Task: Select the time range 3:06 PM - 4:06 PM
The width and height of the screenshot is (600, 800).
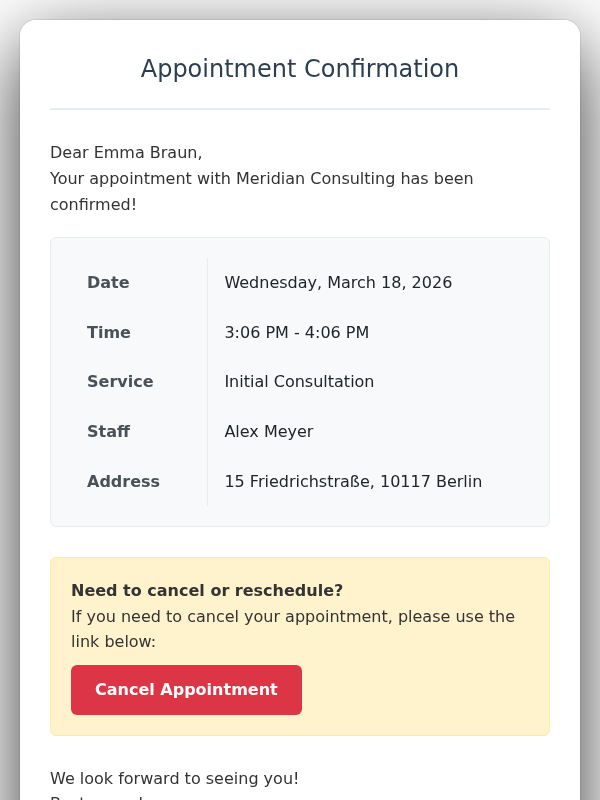Action: point(296,332)
